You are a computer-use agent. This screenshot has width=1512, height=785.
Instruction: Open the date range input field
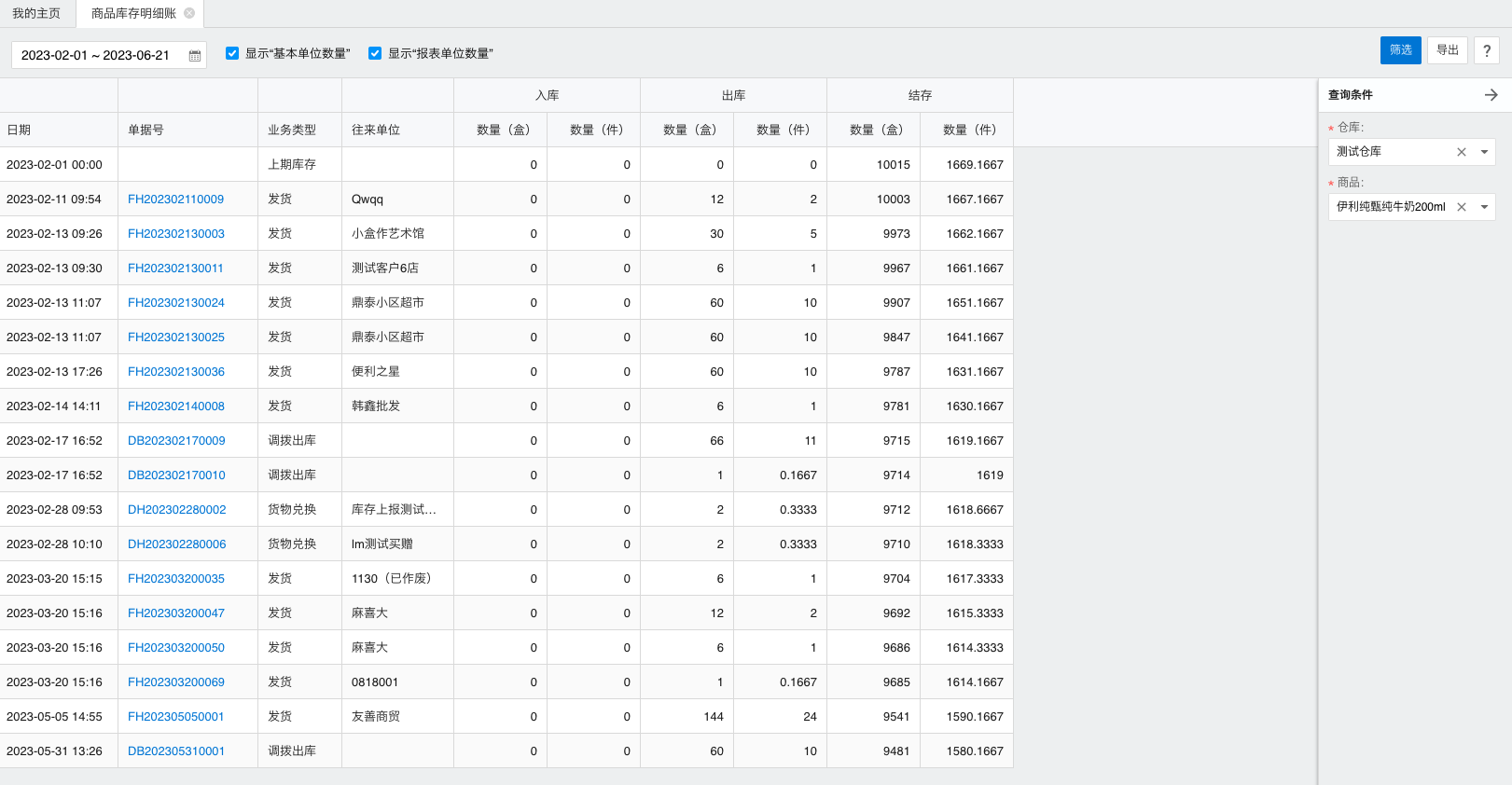click(x=109, y=55)
